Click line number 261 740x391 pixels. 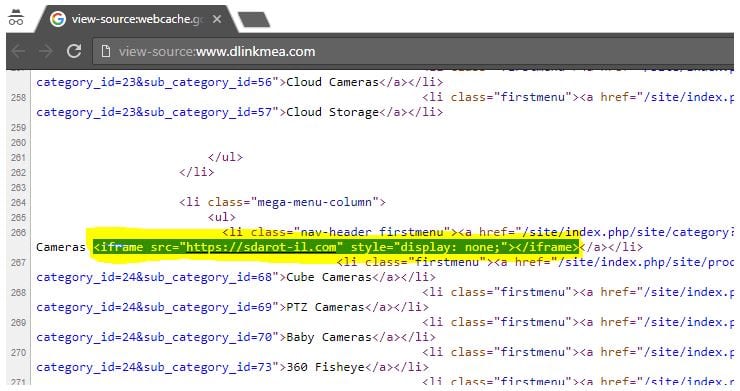pos(18,158)
